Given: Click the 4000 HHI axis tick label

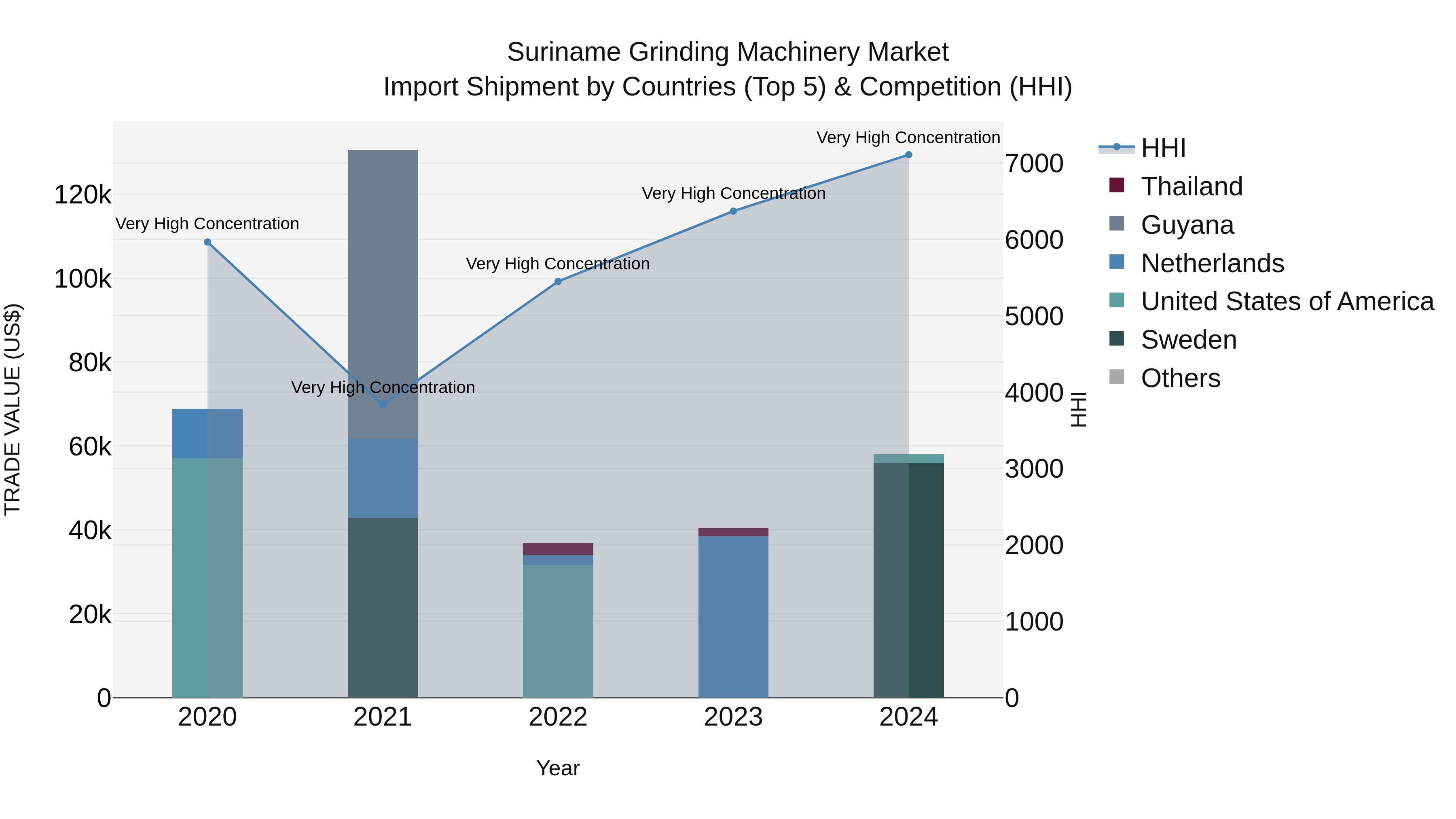Looking at the screenshot, I should click(x=1034, y=393).
